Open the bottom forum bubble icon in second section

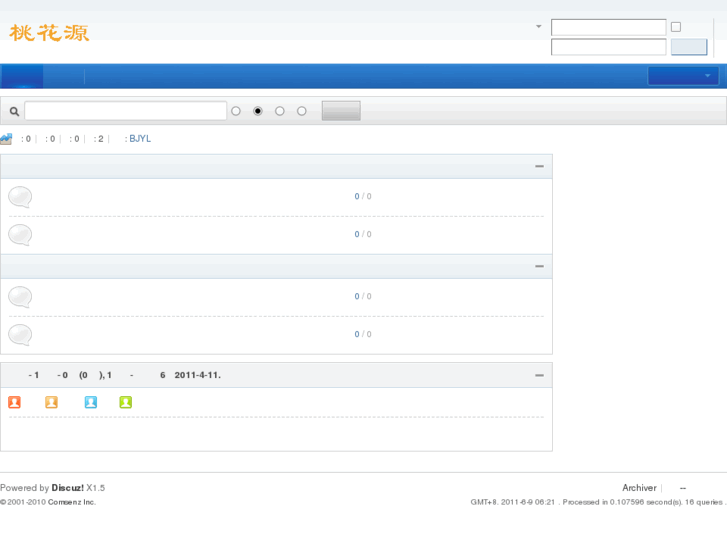coord(20,335)
